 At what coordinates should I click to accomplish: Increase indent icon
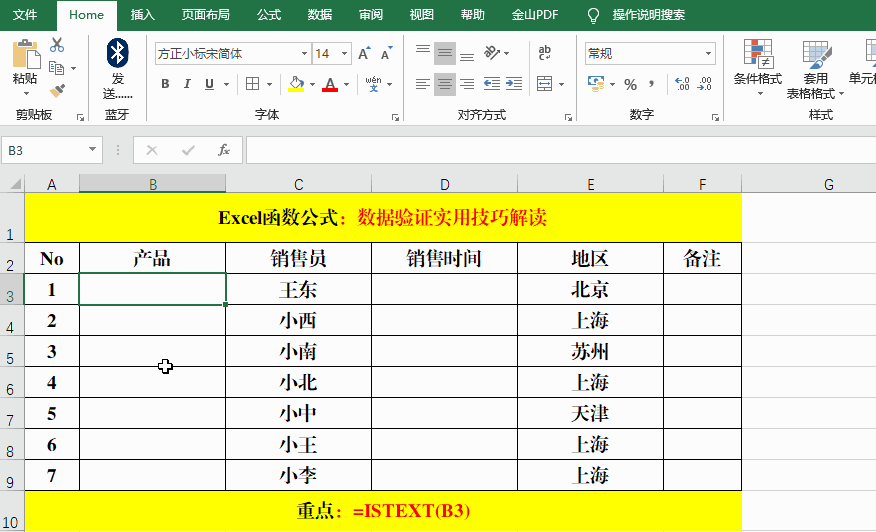[x=514, y=84]
